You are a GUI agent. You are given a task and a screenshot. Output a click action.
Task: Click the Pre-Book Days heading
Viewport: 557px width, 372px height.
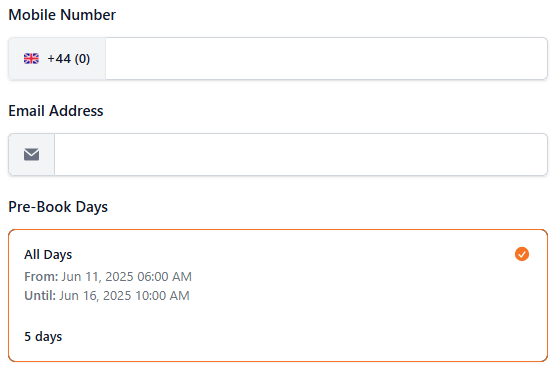point(58,207)
